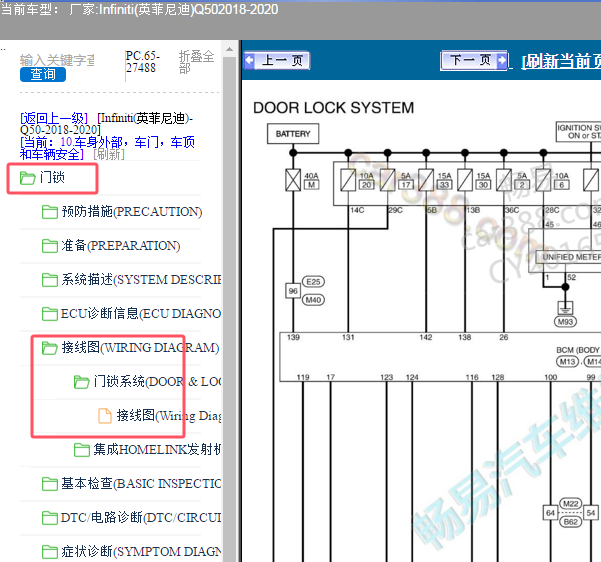This screenshot has width=601, height=562.
Task: Click folder icon of 集成HOMELINK发射机
Action: [x=82, y=450]
